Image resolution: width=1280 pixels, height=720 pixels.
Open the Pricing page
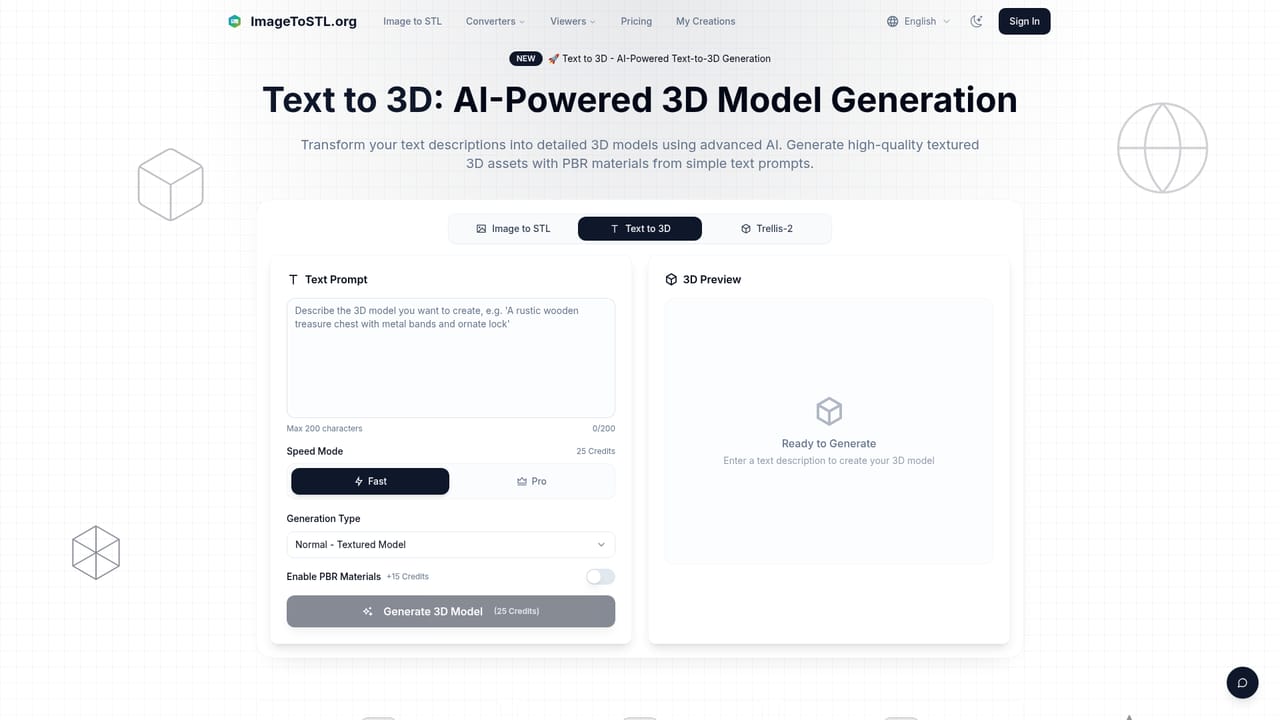636,21
